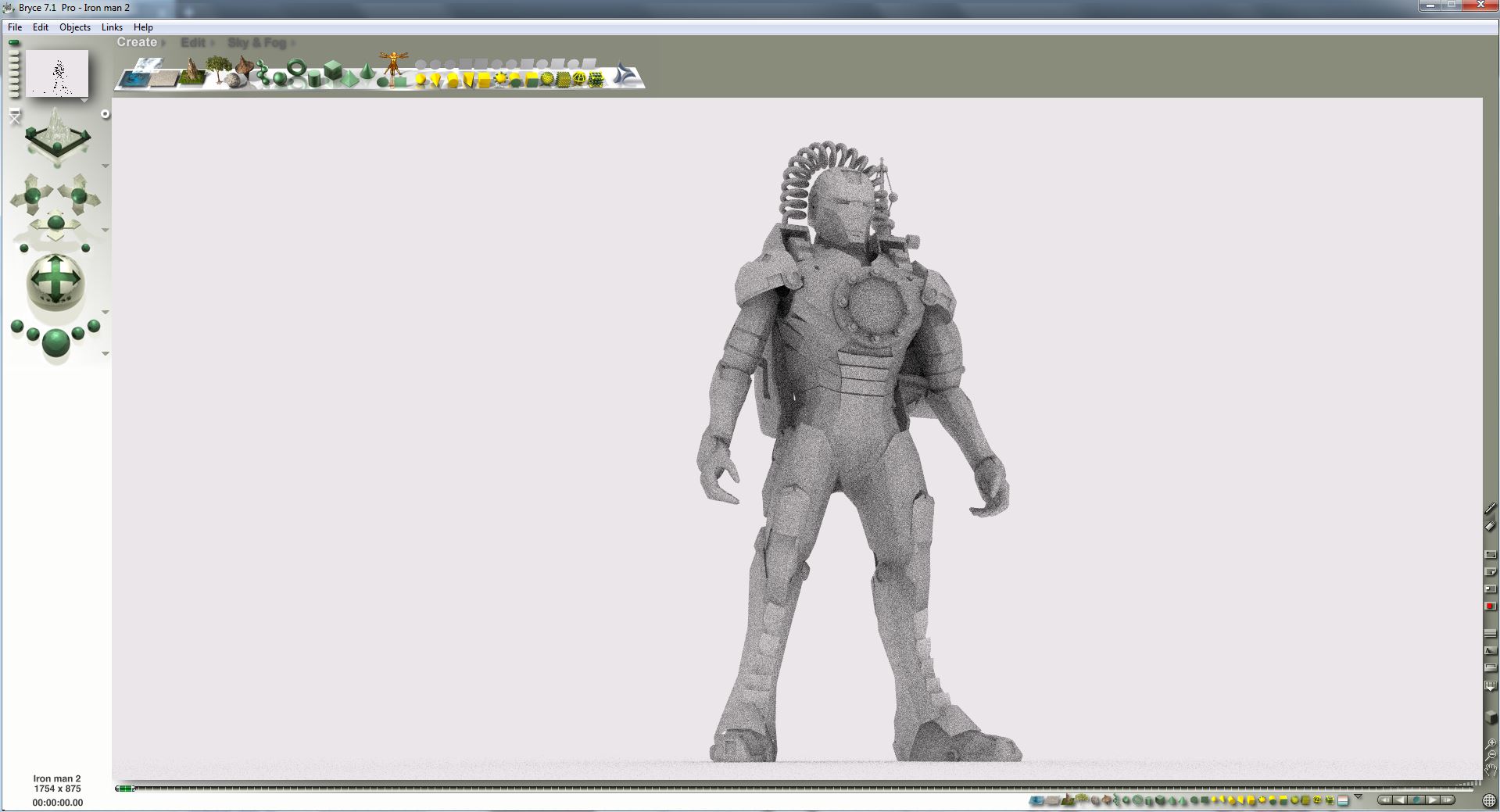Click the timeline scrubber position marker

click(x=125, y=789)
